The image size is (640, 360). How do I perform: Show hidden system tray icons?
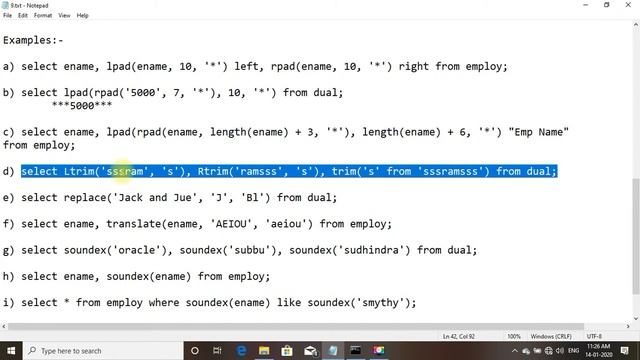tap(515, 351)
